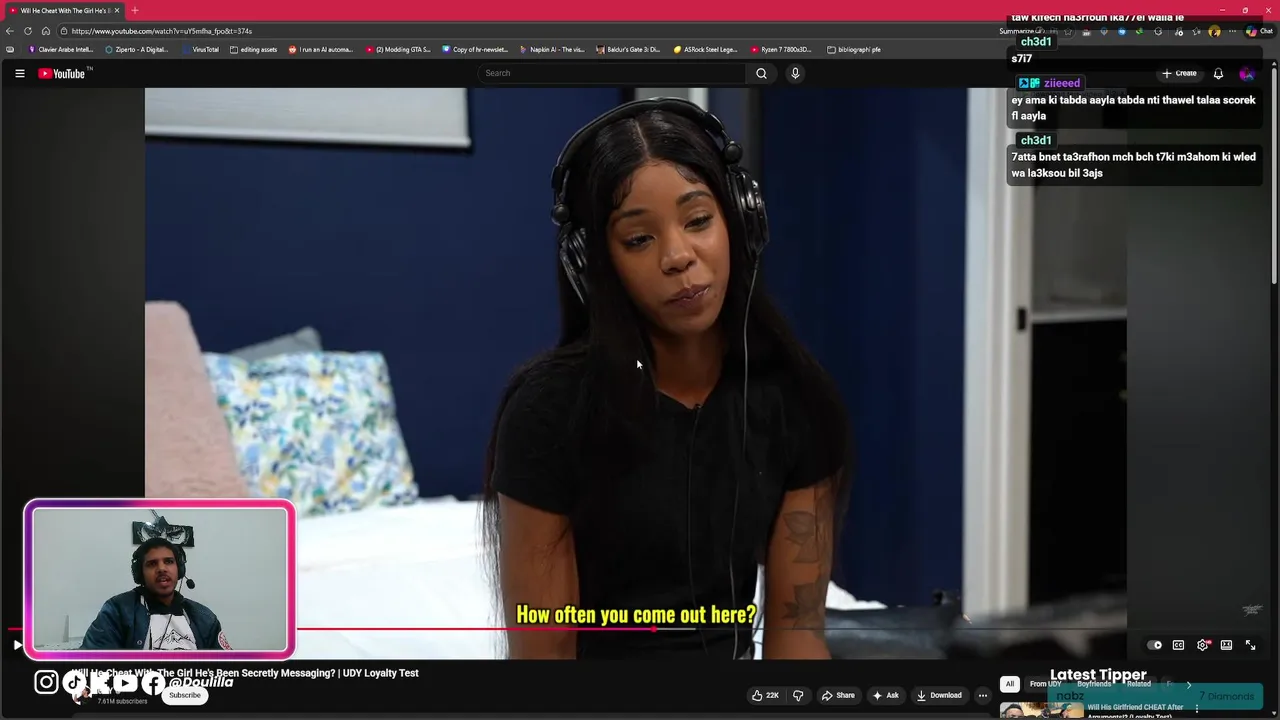Open the VirusTotal bookmark
The width and height of the screenshot is (1280, 720).
coord(200,49)
